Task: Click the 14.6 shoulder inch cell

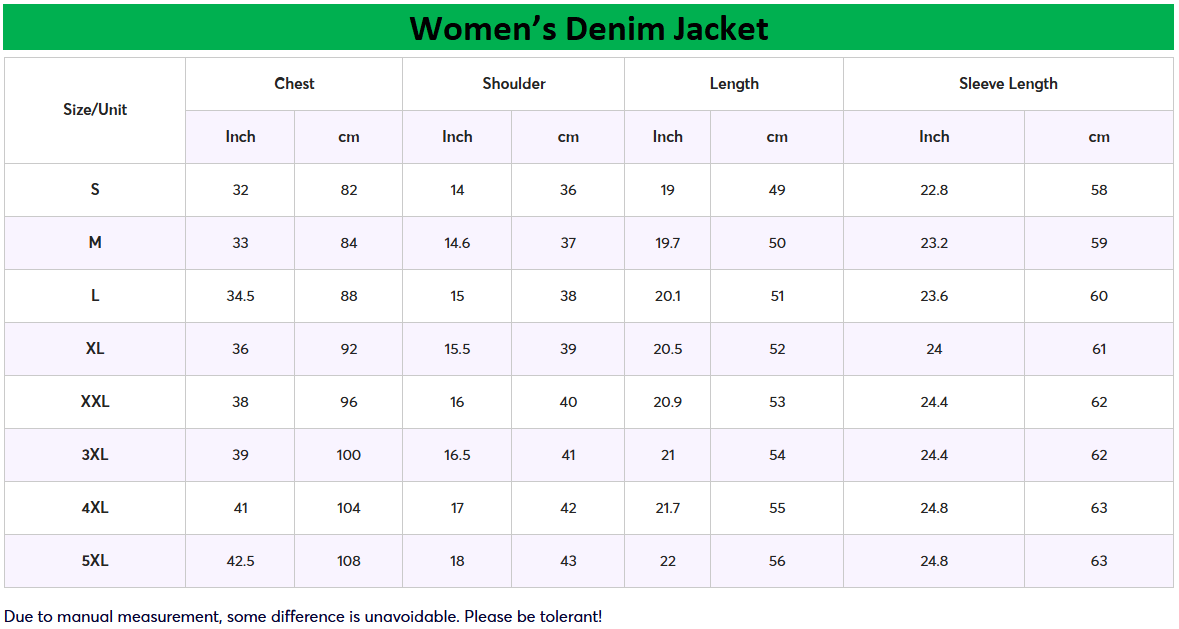Action: pos(457,243)
